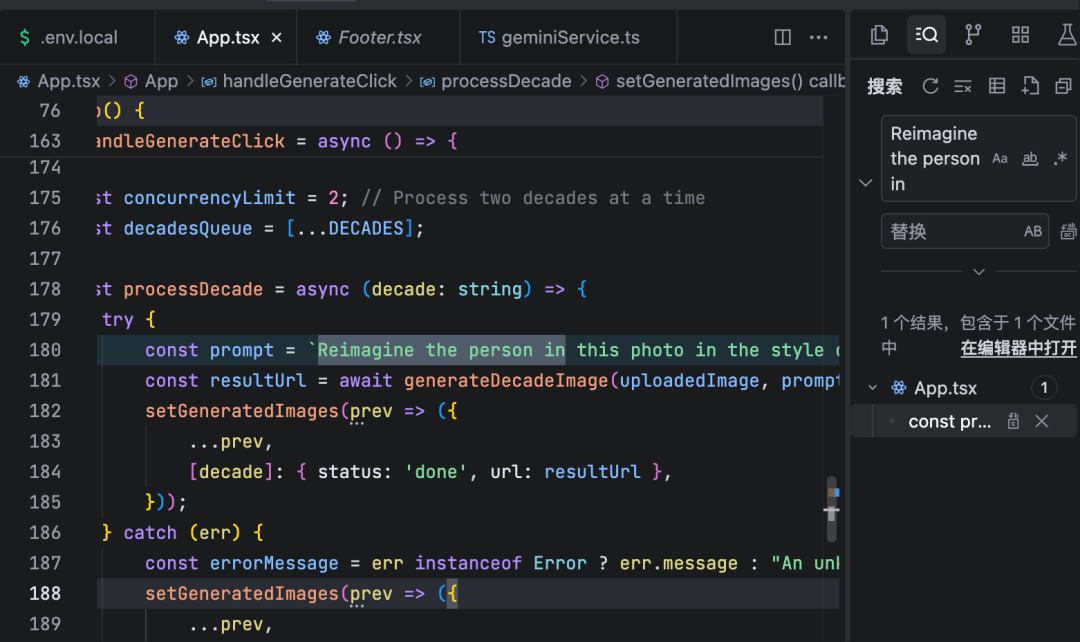Viewport: 1080px width, 642px height.
Task: Toggle Match Whole Word option
Action: coord(1030,159)
